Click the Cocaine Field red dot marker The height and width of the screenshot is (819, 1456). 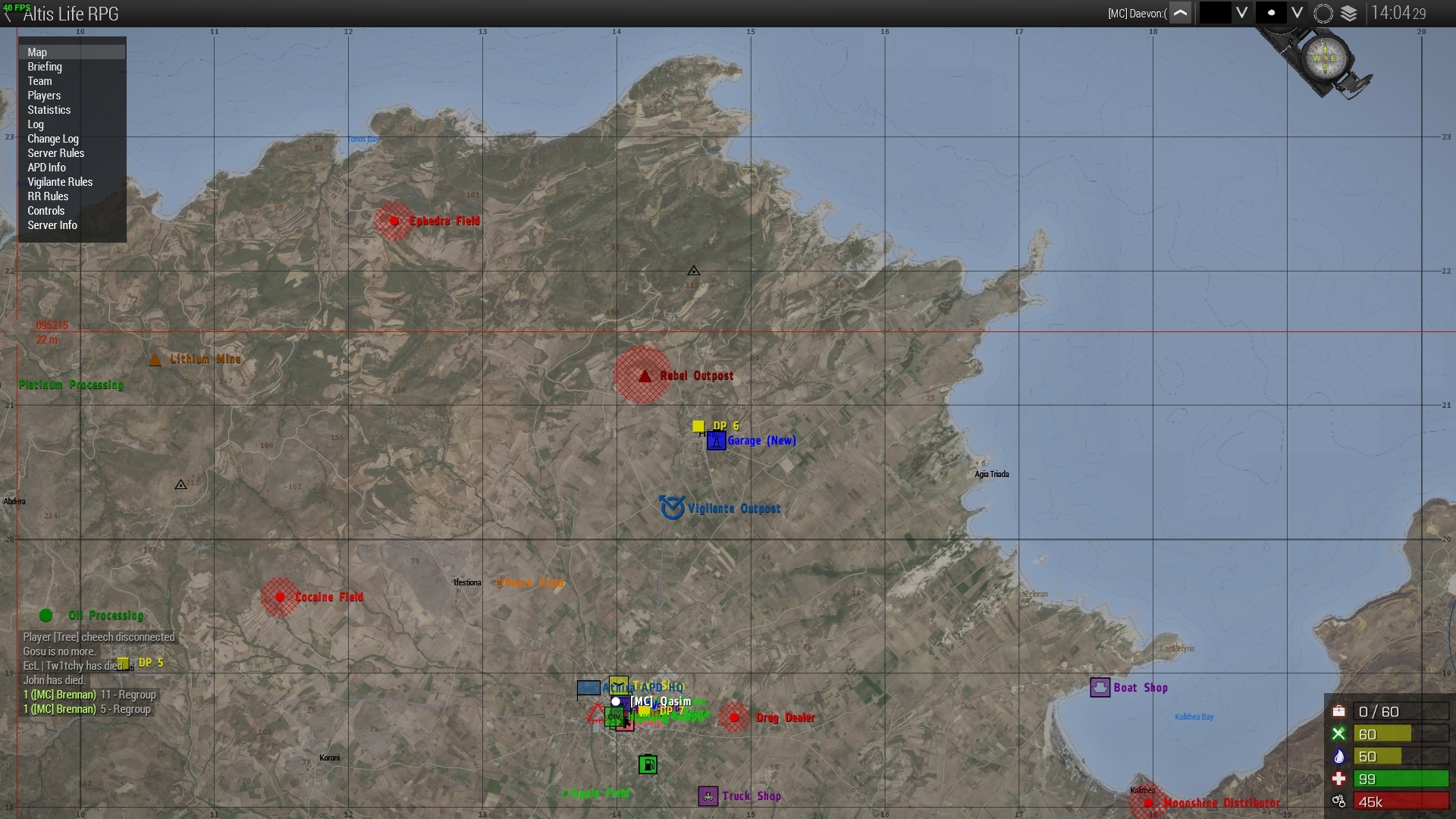[x=280, y=598]
